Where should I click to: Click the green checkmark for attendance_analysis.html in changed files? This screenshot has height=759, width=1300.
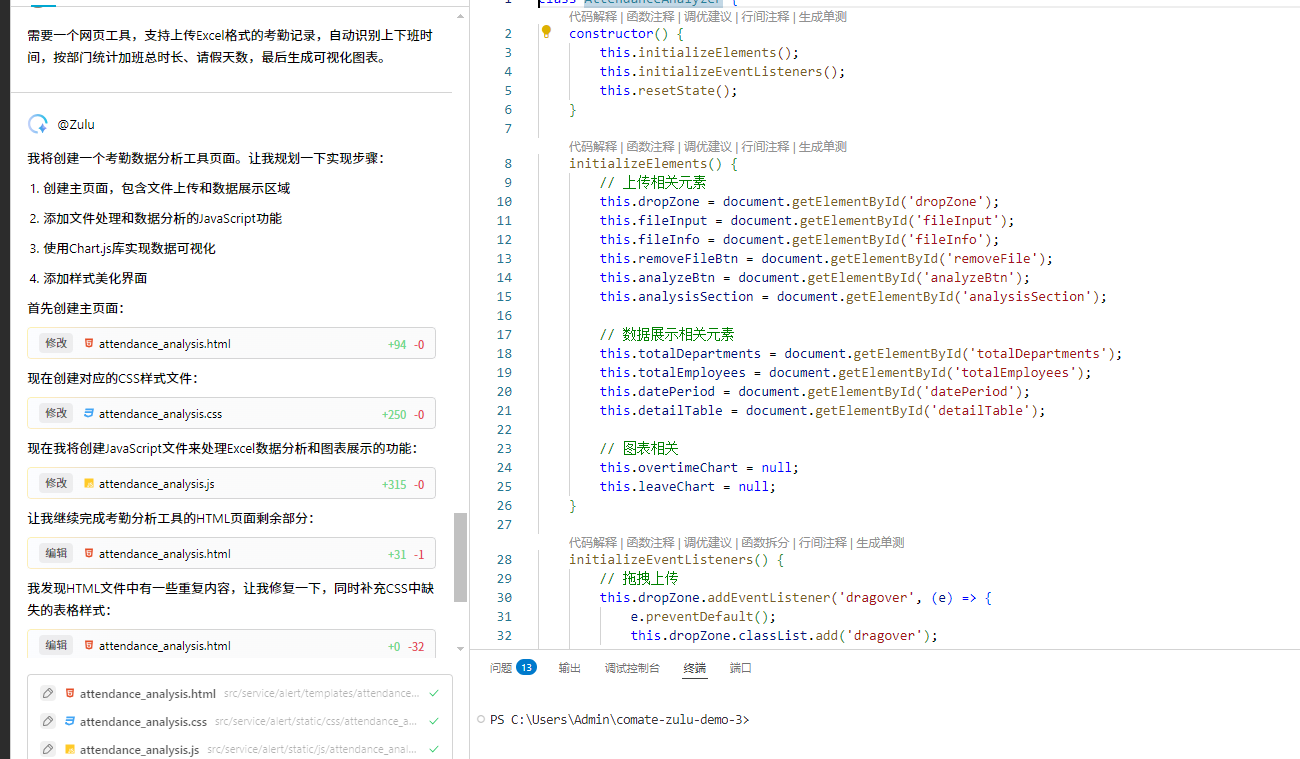pyautogui.click(x=433, y=693)
